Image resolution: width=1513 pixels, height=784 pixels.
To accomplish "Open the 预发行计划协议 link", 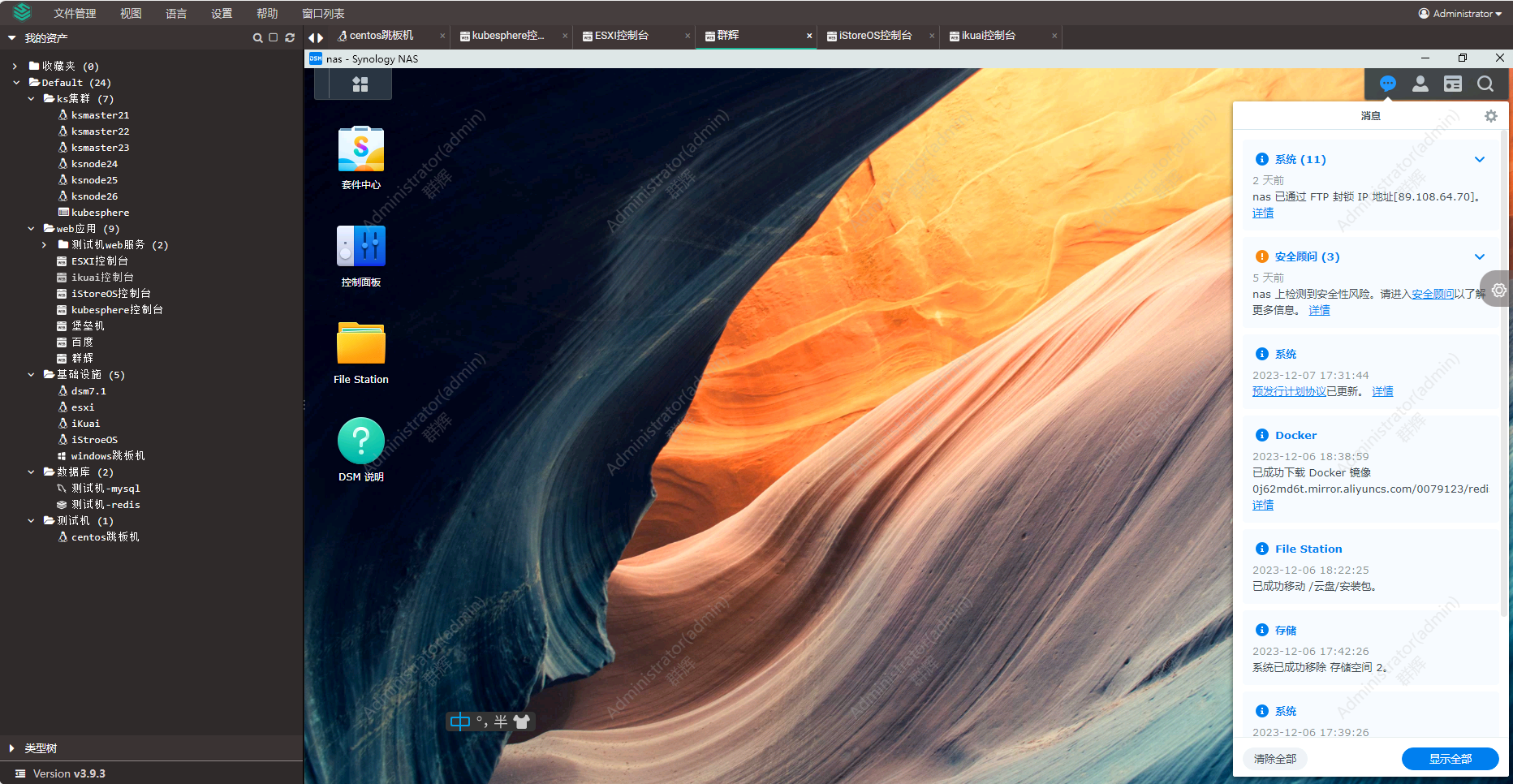I will (1289, 391).
